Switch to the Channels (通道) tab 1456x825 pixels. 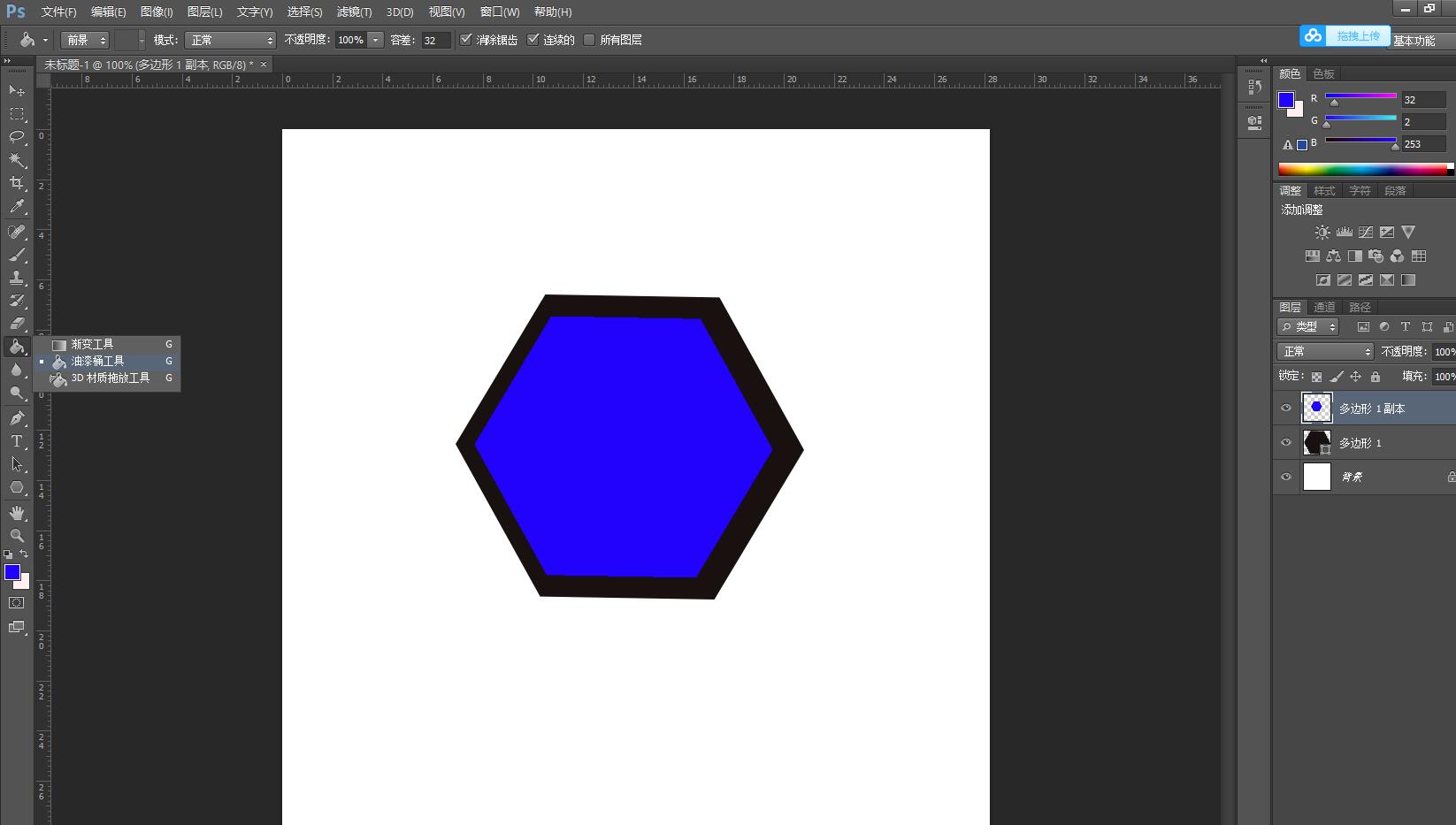click(1324, 307)
